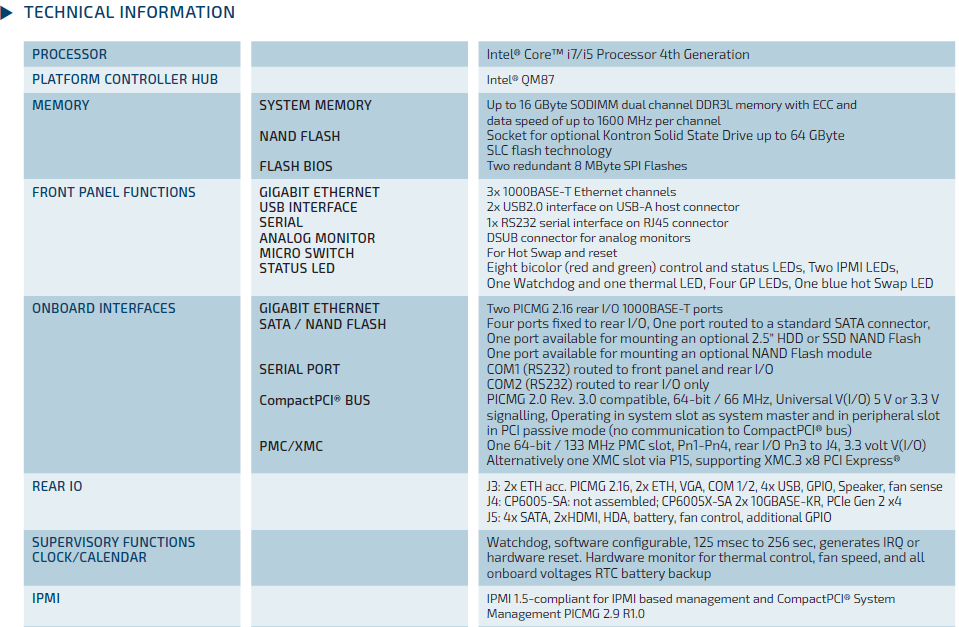The image size is (959, 627).
Task: Click the 'SLC flash technology' line
Action: pos(549,150)
